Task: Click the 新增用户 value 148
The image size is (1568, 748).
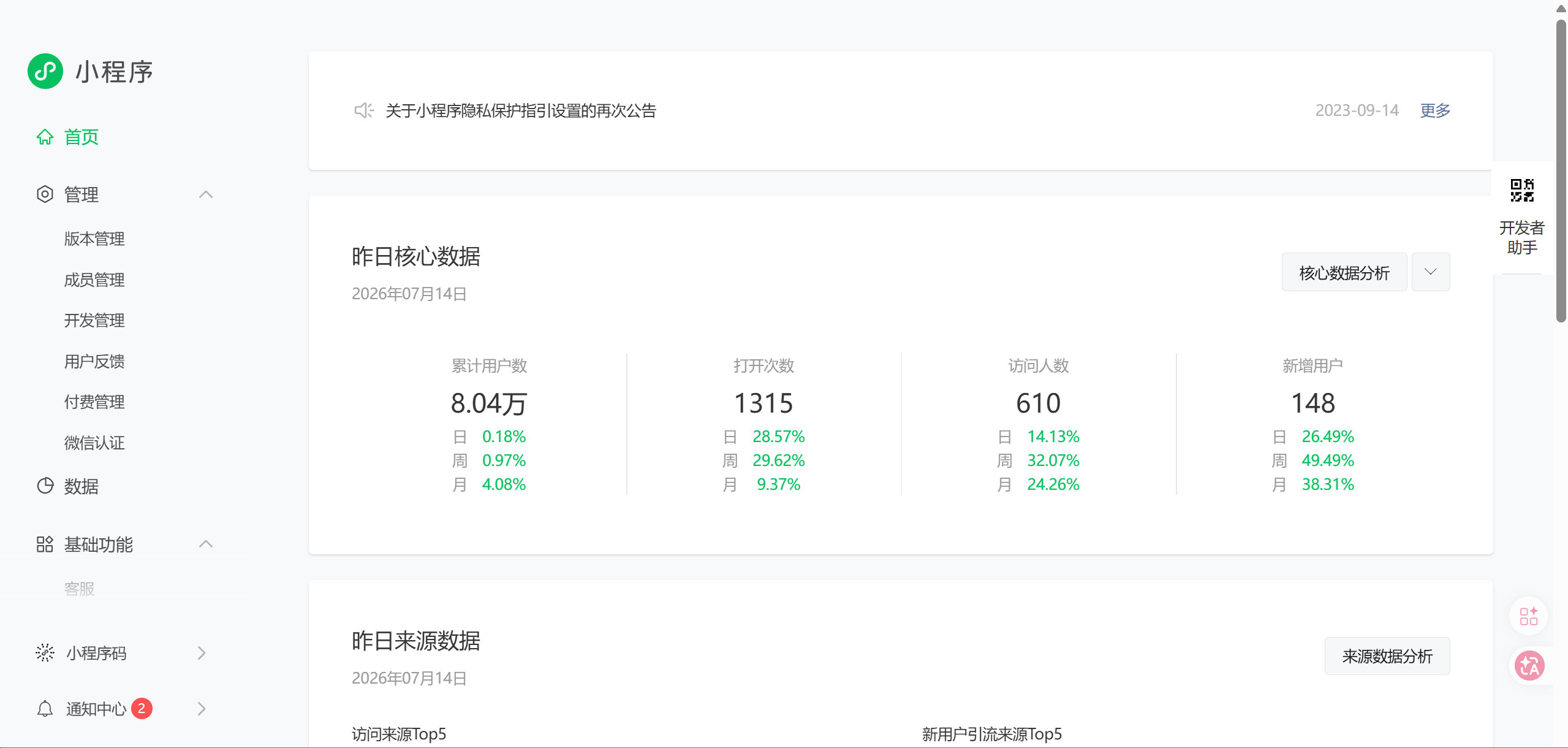Action: point(1312,403)
